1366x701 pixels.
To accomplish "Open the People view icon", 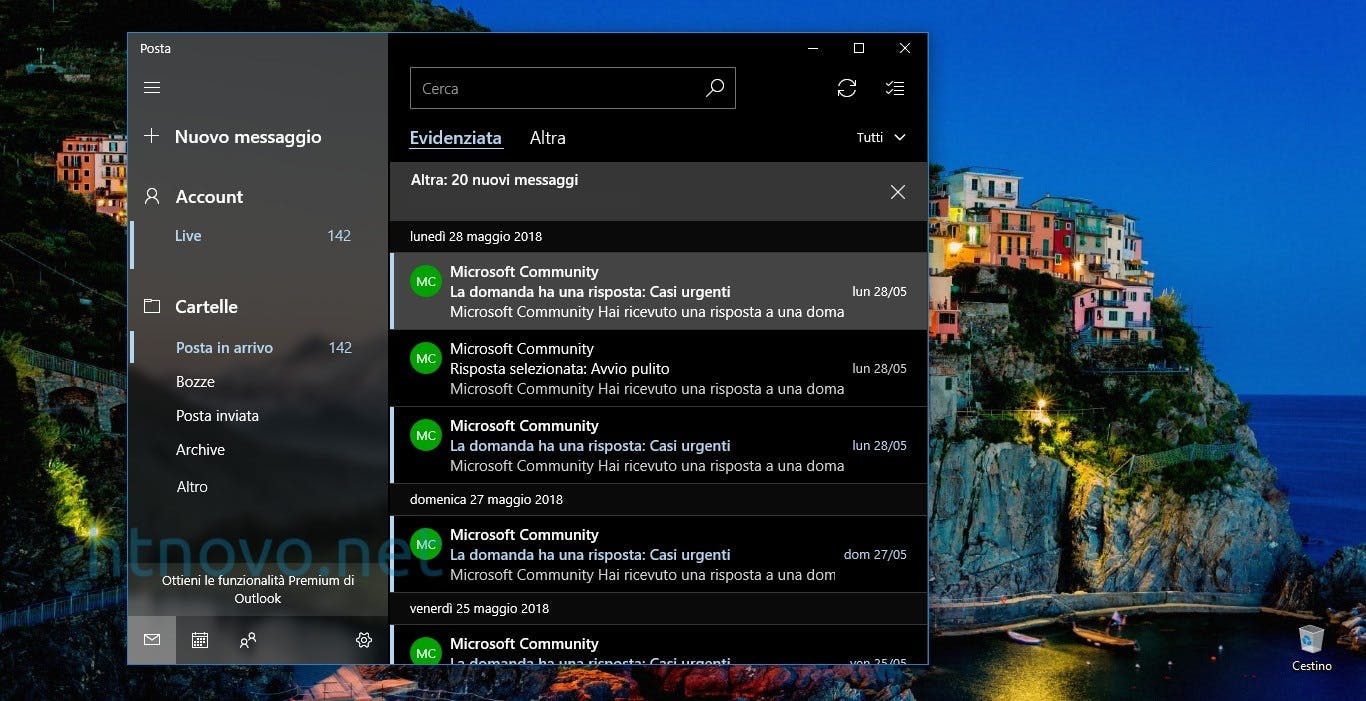I will 248,640.
